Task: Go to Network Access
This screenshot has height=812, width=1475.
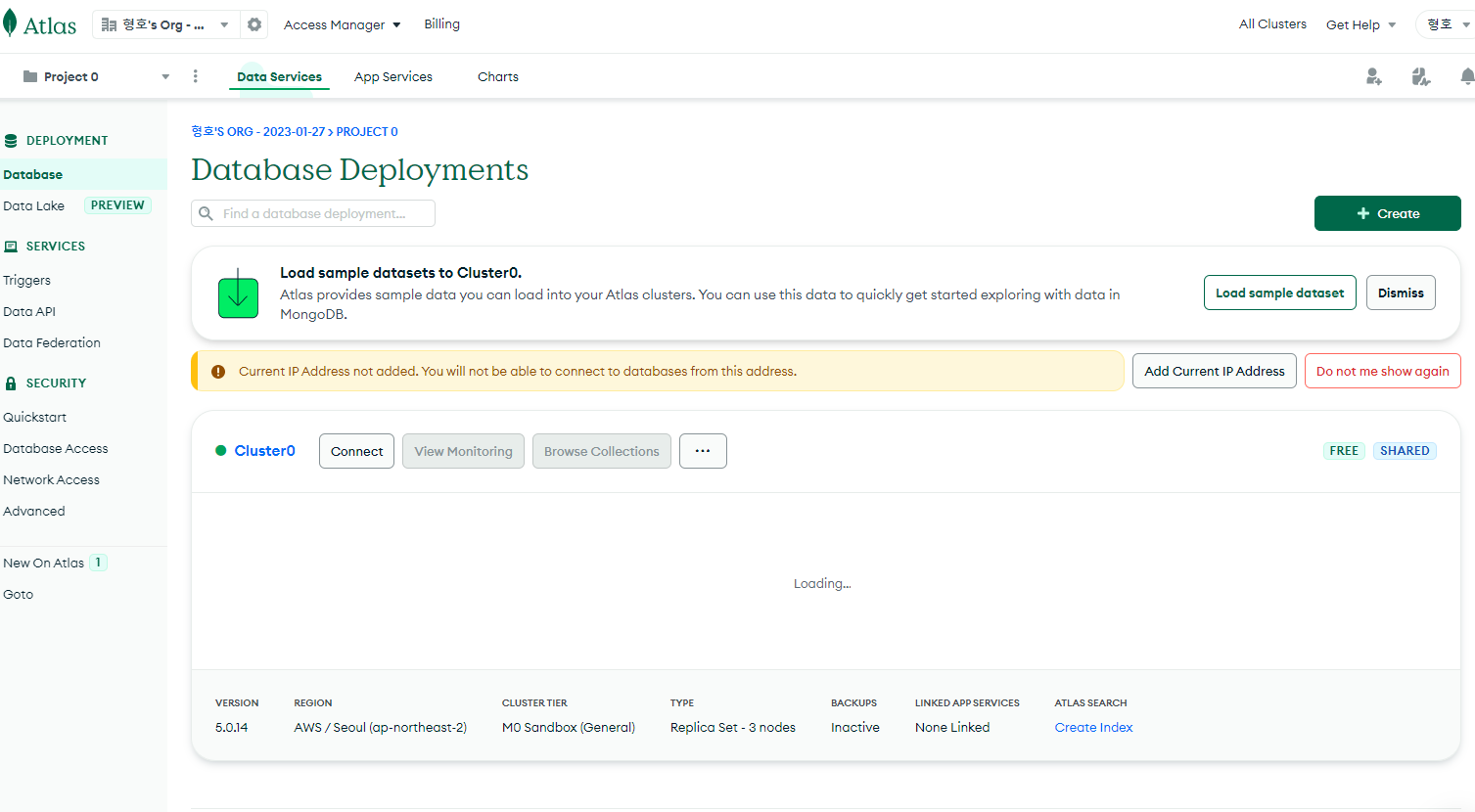Action: [x=51, y=479]
